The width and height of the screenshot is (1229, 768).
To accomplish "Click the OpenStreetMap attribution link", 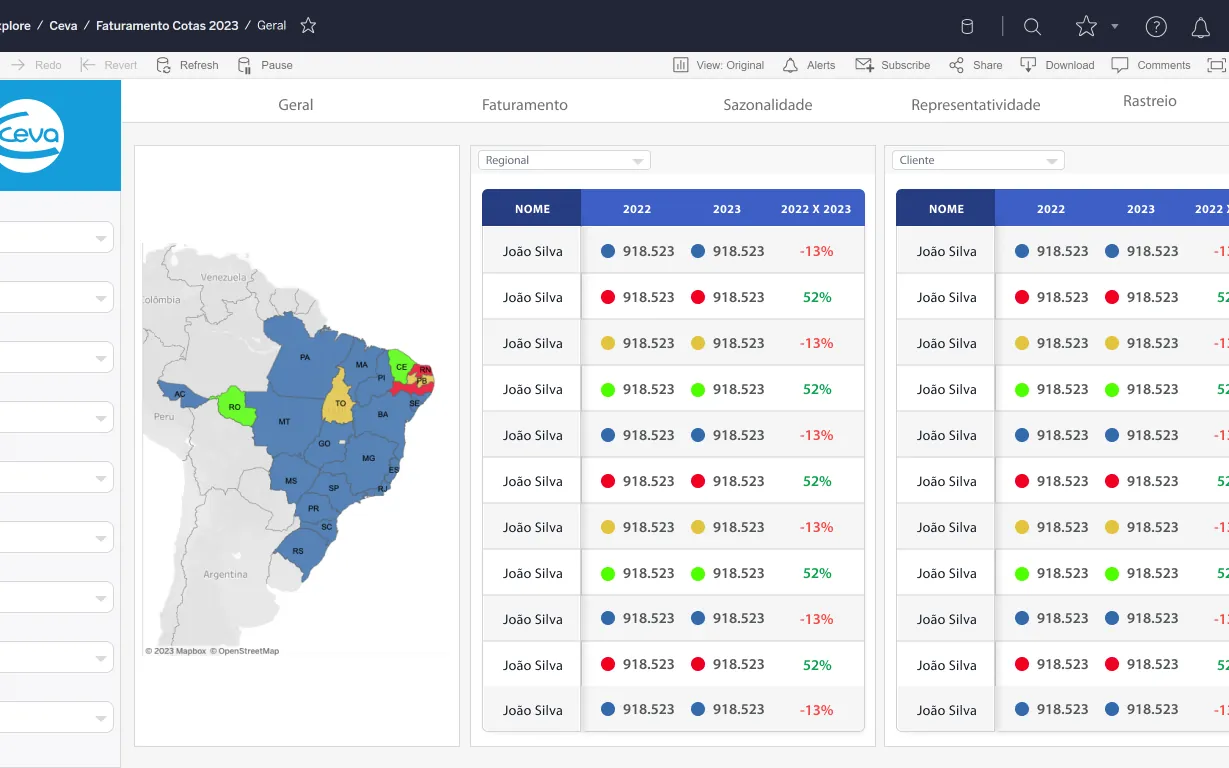I will [x=244, y=651].
